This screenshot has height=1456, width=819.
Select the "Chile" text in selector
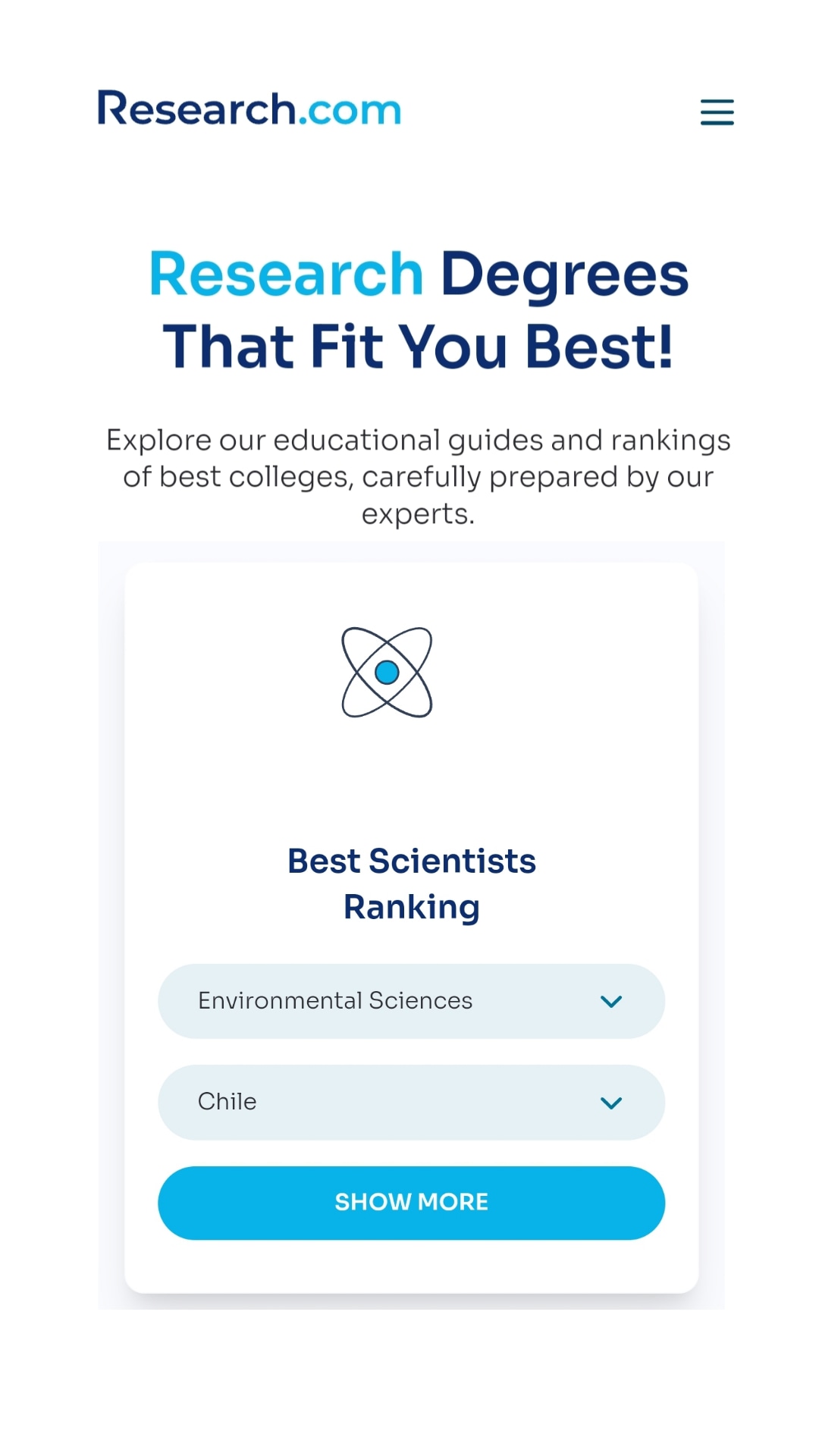[227, 1101]
